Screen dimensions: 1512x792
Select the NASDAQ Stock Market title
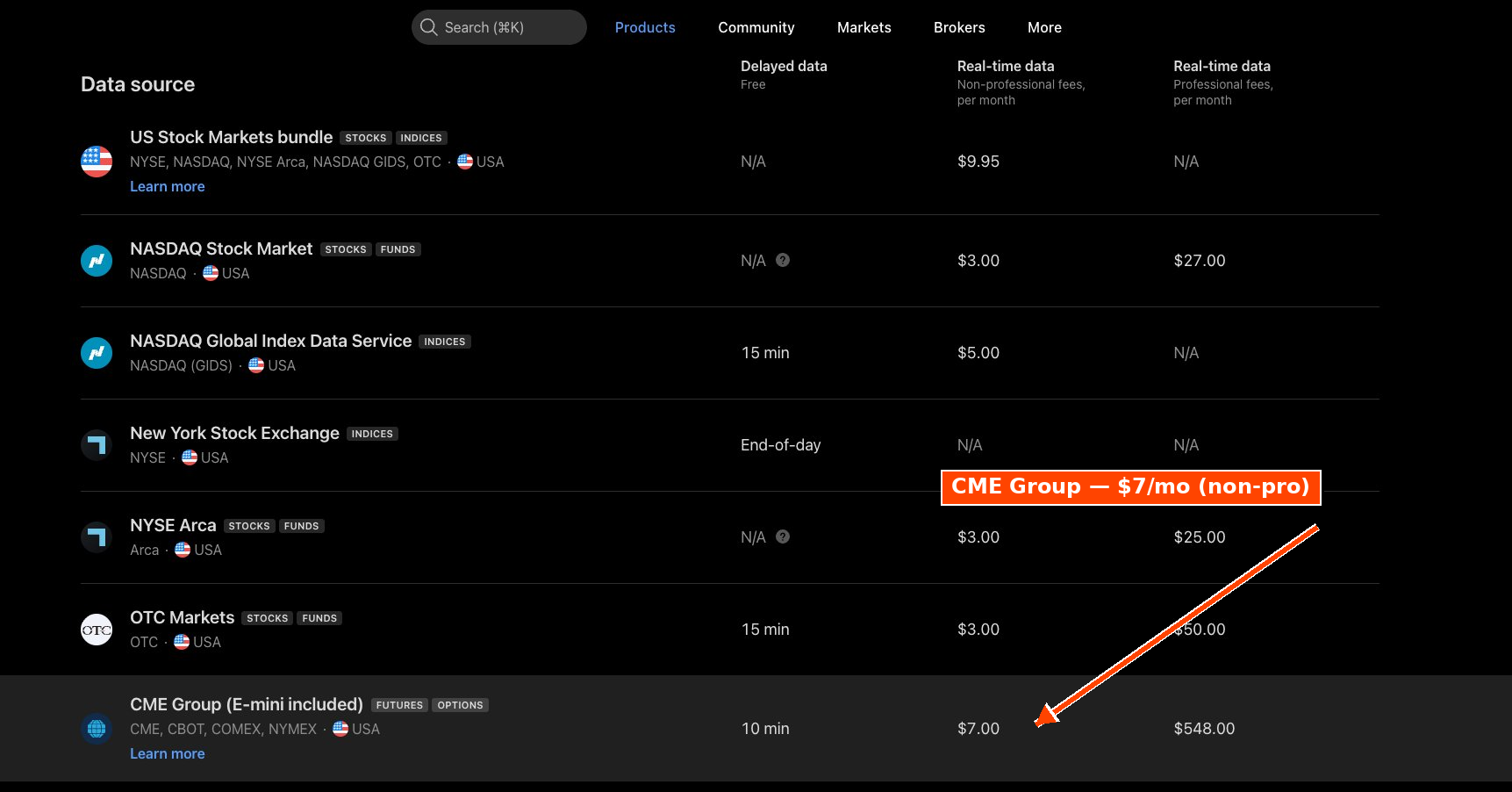221,248
